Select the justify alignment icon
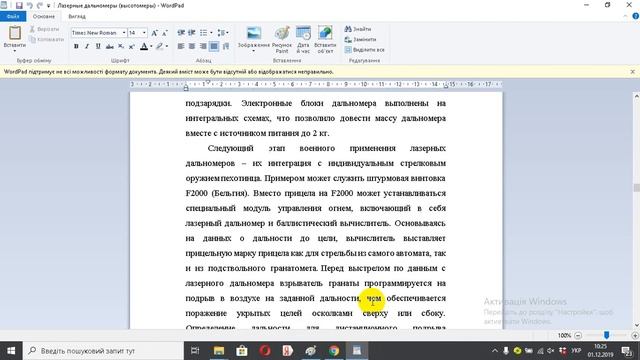This screenshot has height=360, width=640. coord(214,47)
